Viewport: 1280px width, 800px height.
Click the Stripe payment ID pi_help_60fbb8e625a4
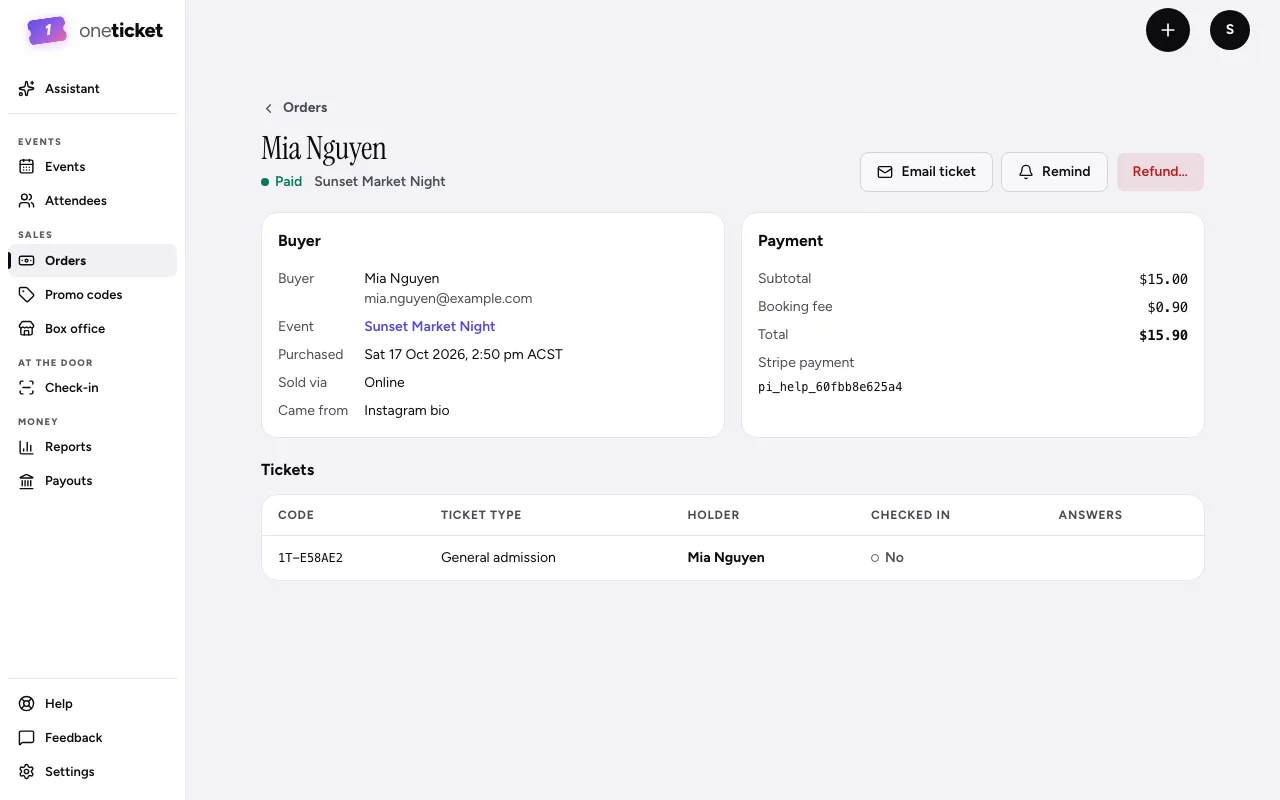pos(830,387)
